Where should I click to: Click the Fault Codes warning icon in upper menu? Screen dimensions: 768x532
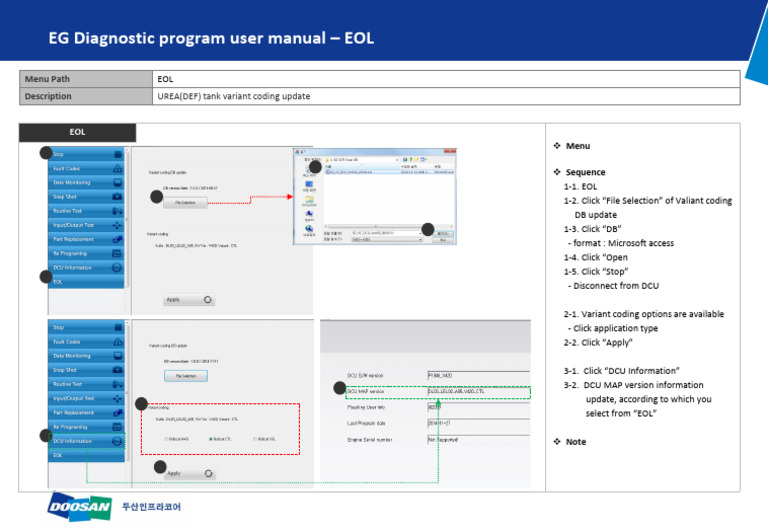118,169
